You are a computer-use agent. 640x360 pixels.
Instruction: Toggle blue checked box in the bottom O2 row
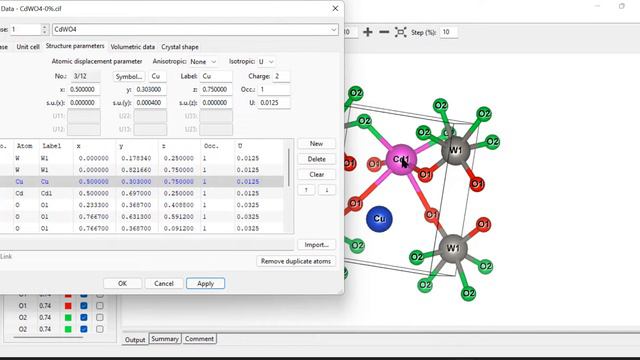pos(84,329)
